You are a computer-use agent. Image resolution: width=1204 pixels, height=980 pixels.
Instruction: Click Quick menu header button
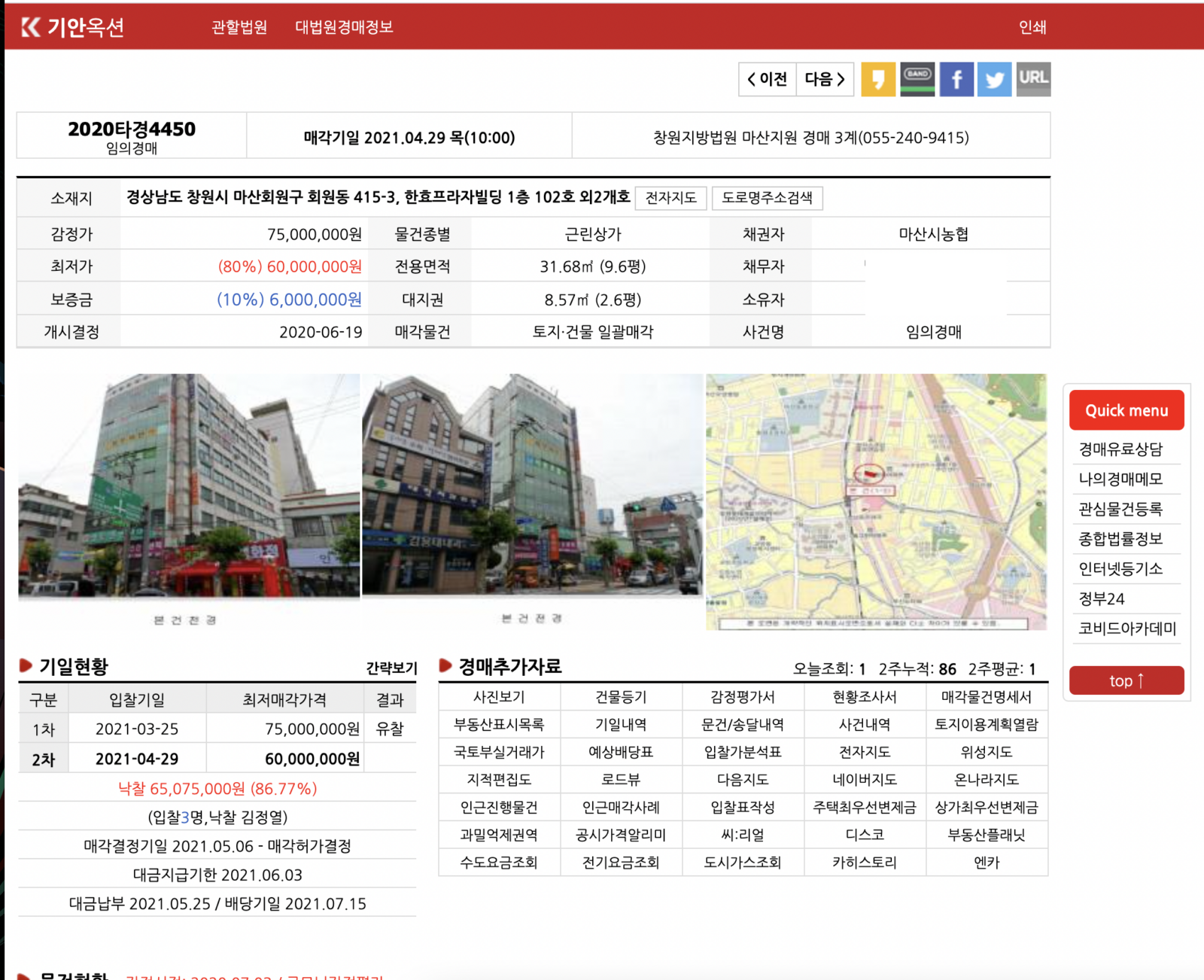pos(1126,410)
